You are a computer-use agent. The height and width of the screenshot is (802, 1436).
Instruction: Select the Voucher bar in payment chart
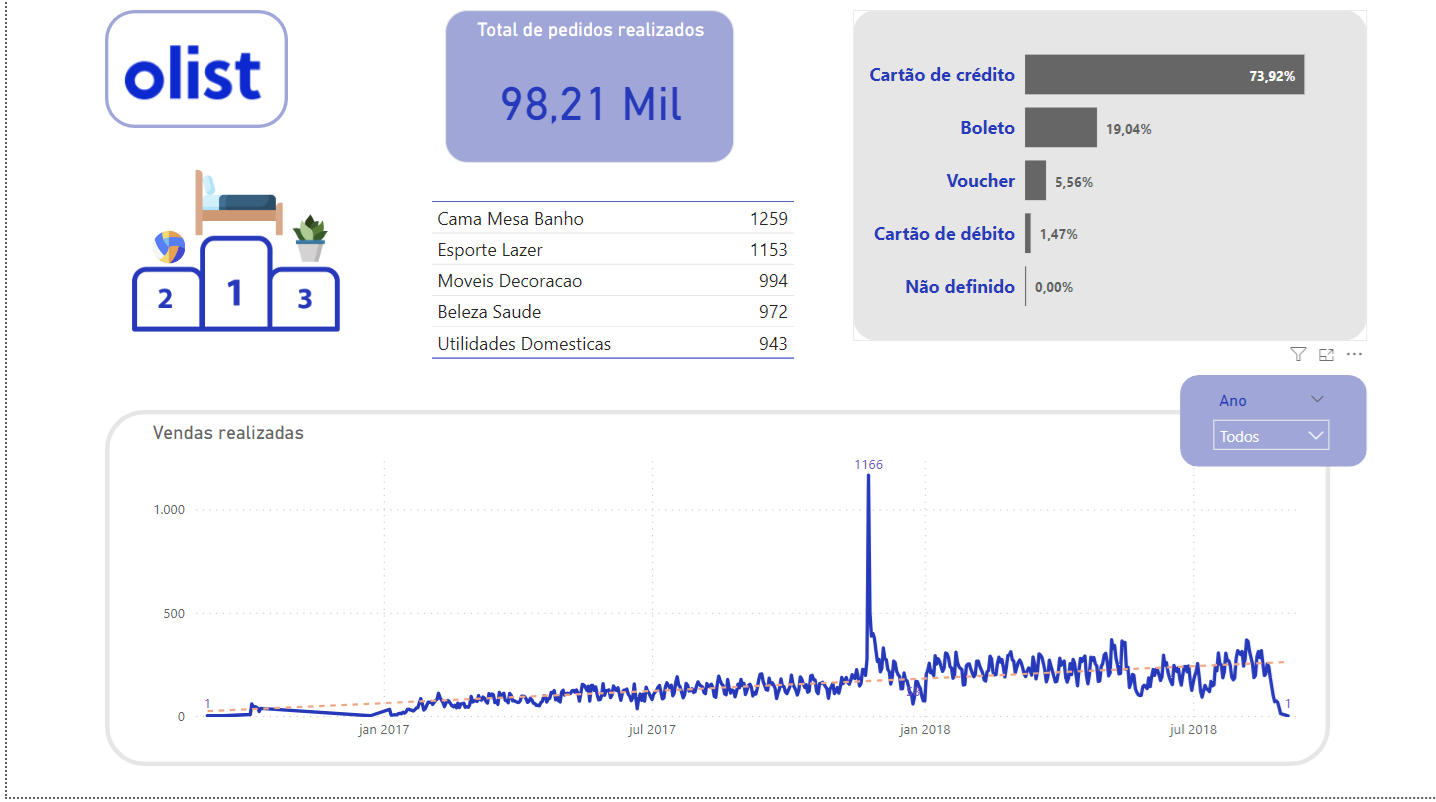pos(1036,181)
